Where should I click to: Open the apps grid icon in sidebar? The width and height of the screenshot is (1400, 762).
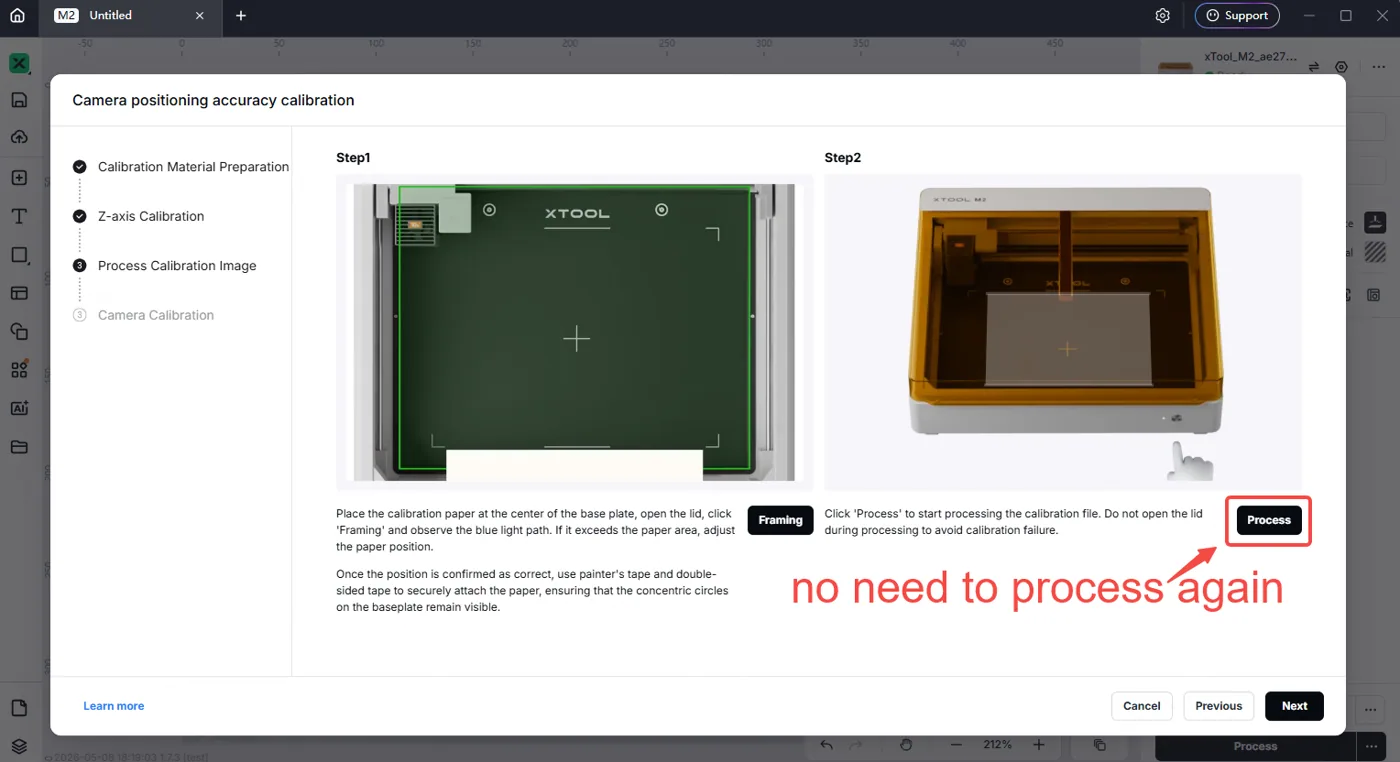click(19, 370)
